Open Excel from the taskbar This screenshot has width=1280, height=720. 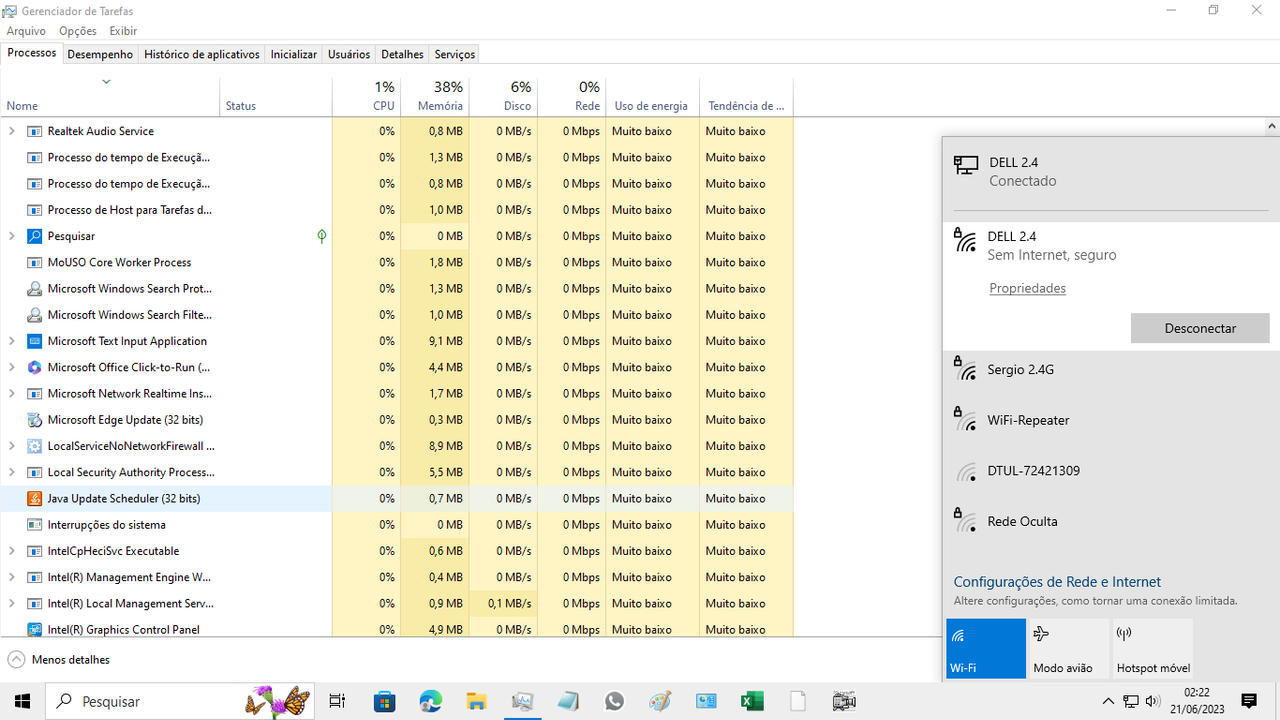[x=752, y=701]
